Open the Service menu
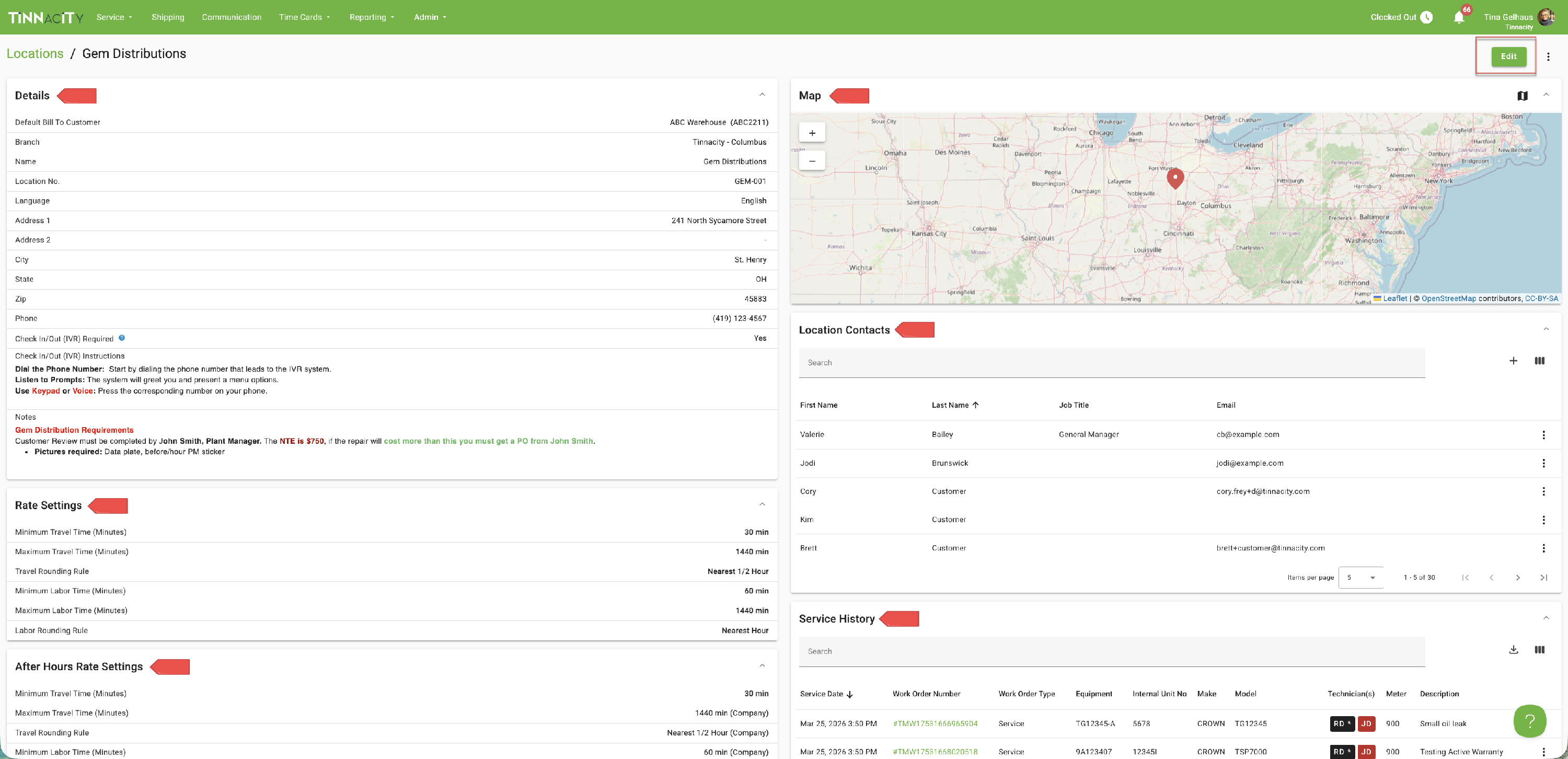 click(114, 17)
